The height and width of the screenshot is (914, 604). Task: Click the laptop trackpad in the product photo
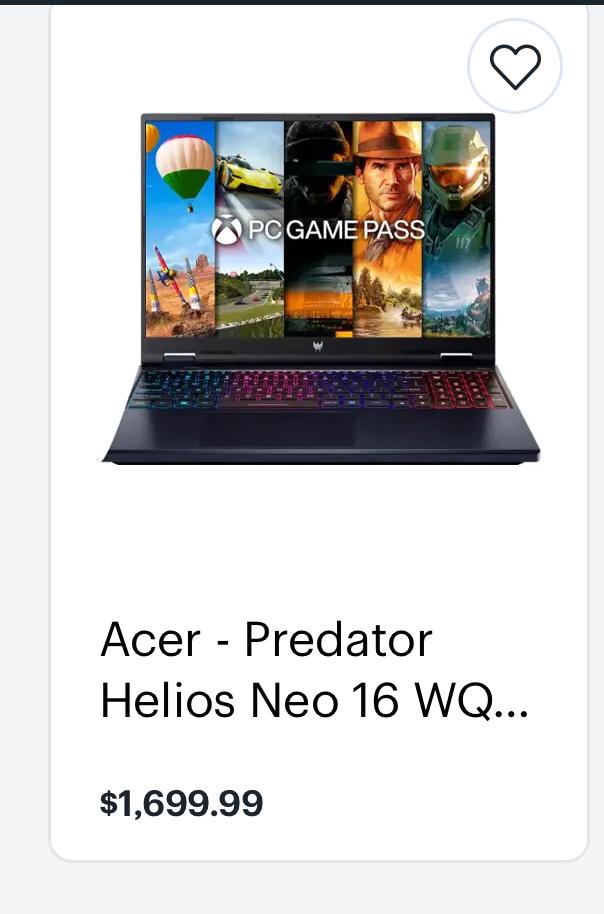(x=276, y=430)
